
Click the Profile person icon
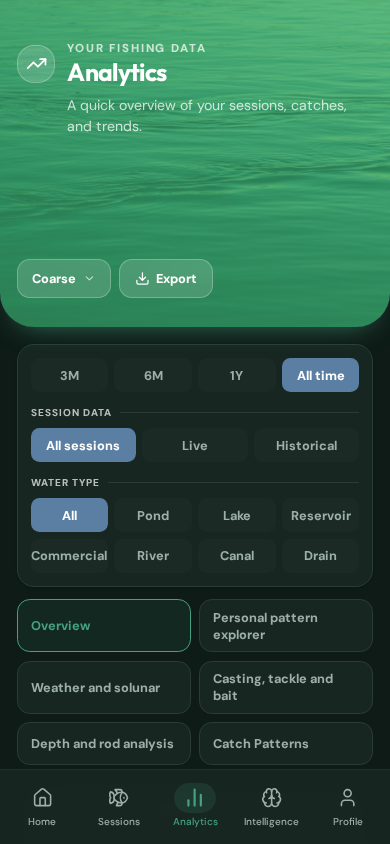point(348,797)
